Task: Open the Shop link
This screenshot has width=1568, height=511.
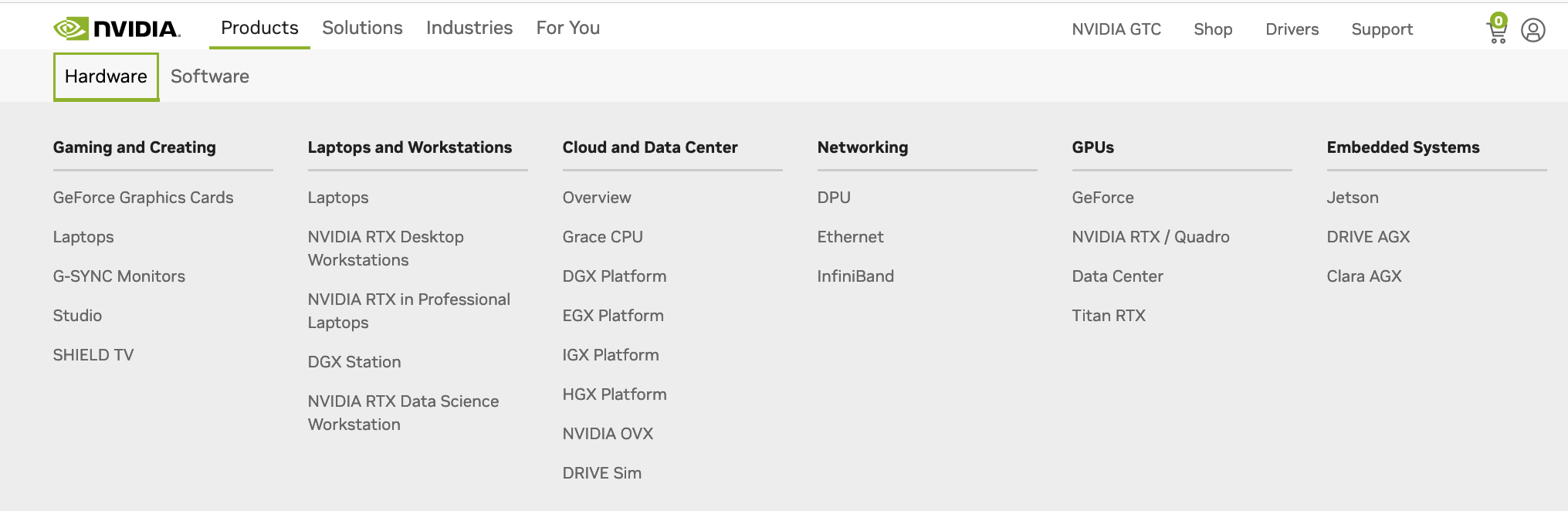Action: tap(1213, 29)
